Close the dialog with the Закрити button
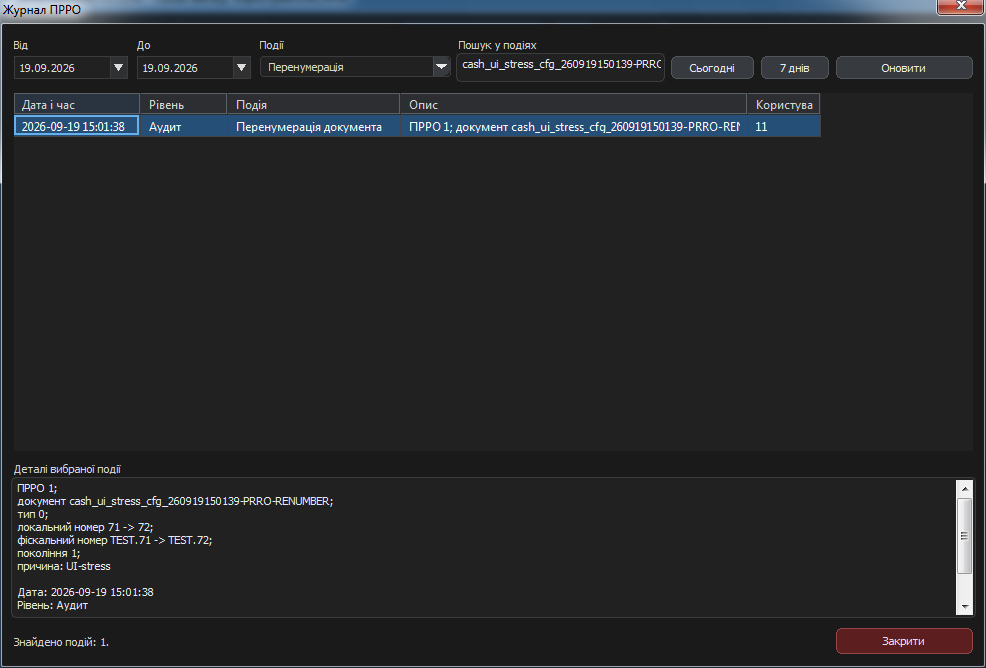The width and height of the screenshot is (986, 668). point(904,641)
